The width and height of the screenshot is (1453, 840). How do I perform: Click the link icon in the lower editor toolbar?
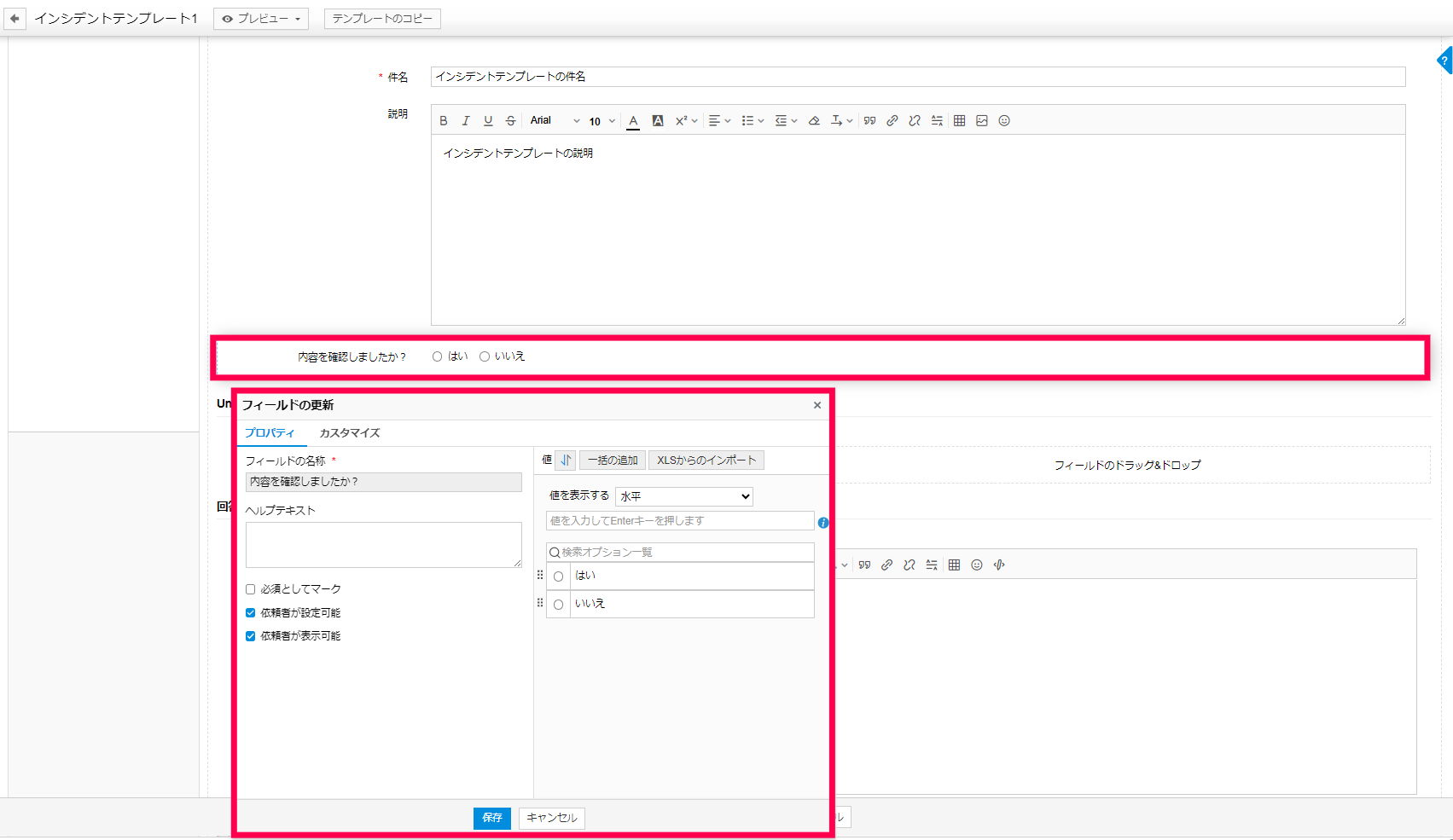point(886,565)
